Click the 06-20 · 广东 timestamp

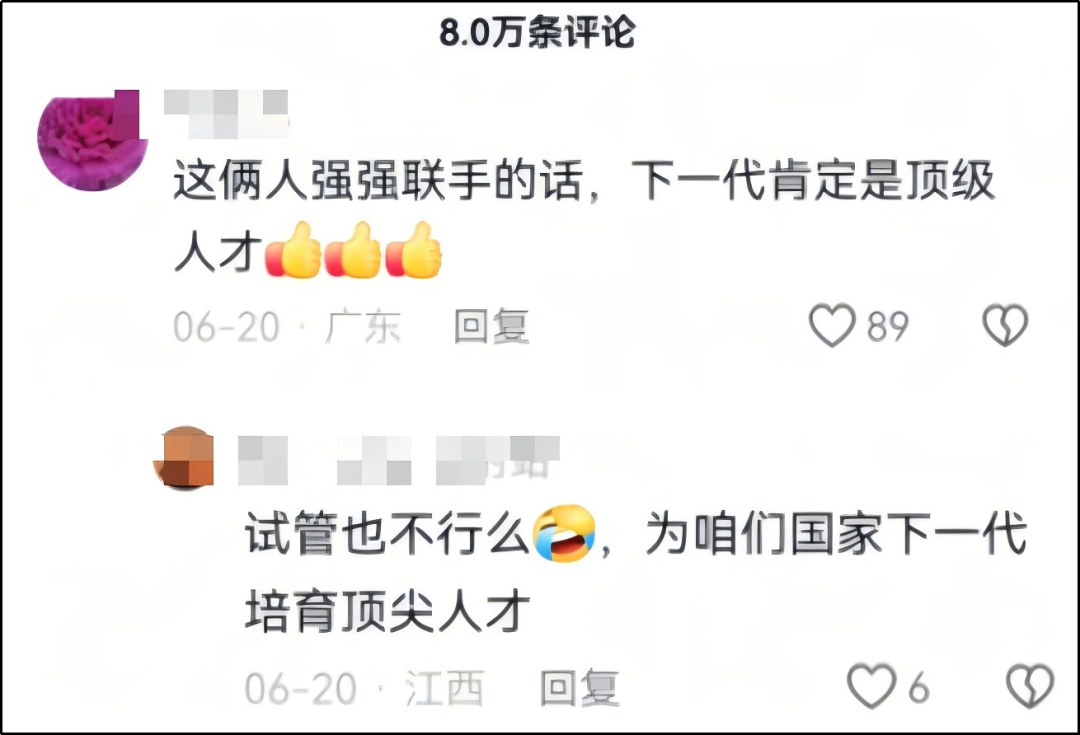point(287,327)
